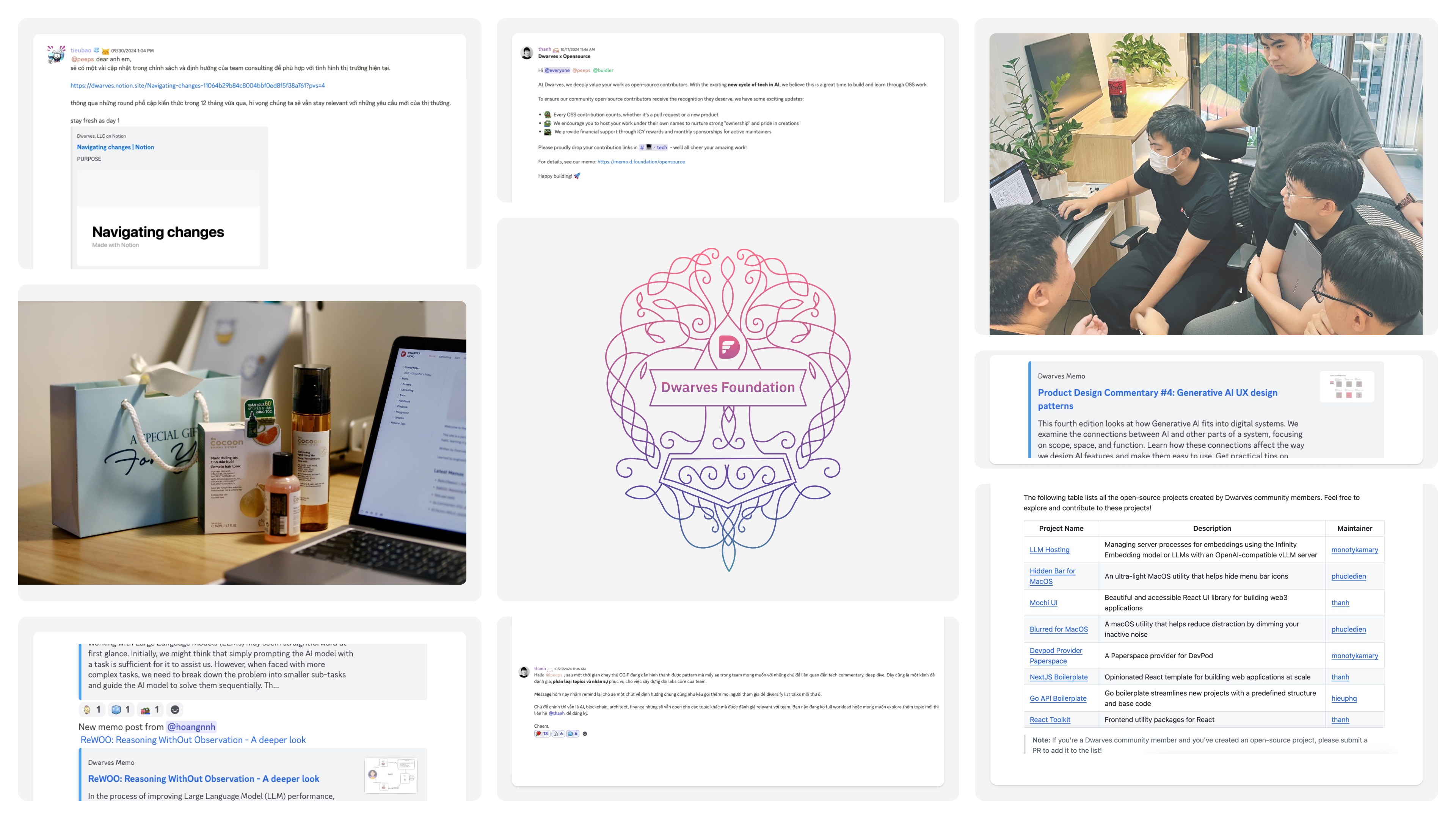Click the Description column header
This screenshot has height=819, width=1456.
(1212, 528)
